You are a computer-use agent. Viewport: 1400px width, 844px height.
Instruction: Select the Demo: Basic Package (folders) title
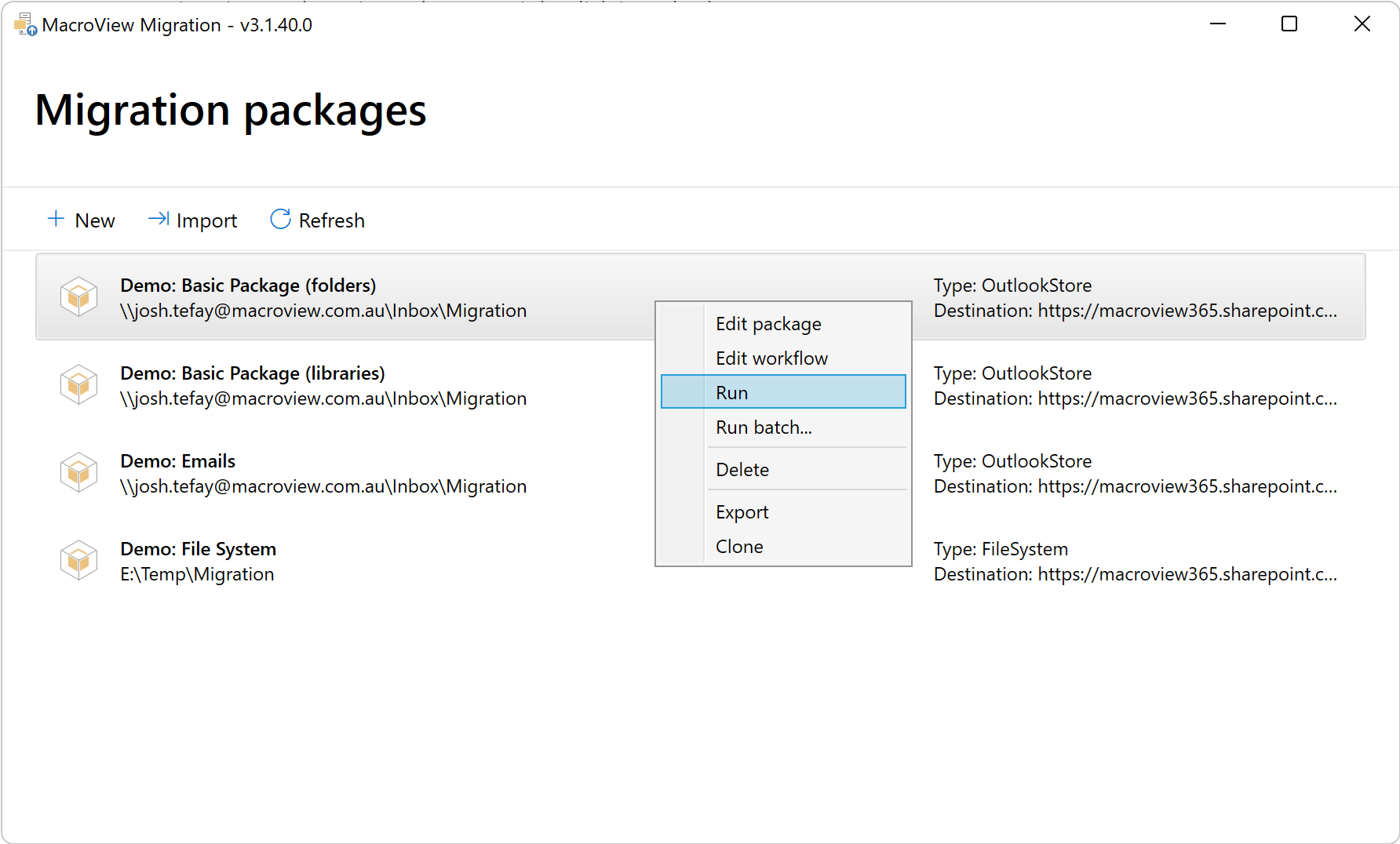tap(248, 286)
